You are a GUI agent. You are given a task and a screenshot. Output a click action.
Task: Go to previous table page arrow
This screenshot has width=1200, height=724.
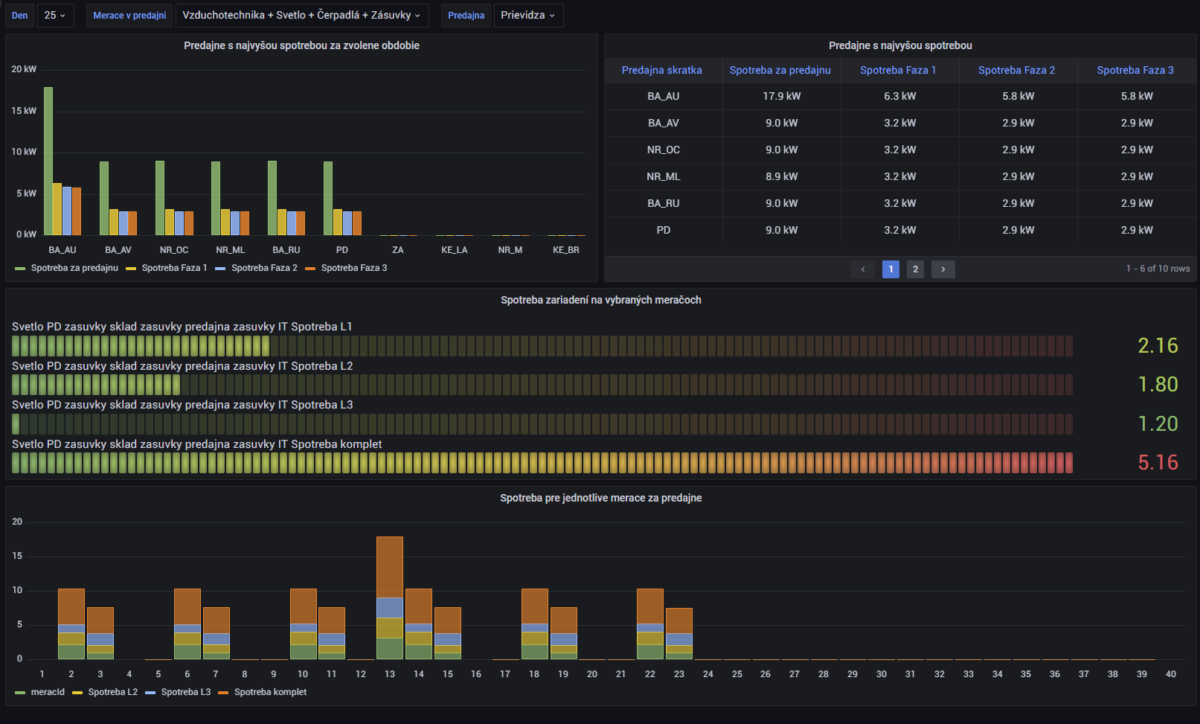tap(863, 269)
